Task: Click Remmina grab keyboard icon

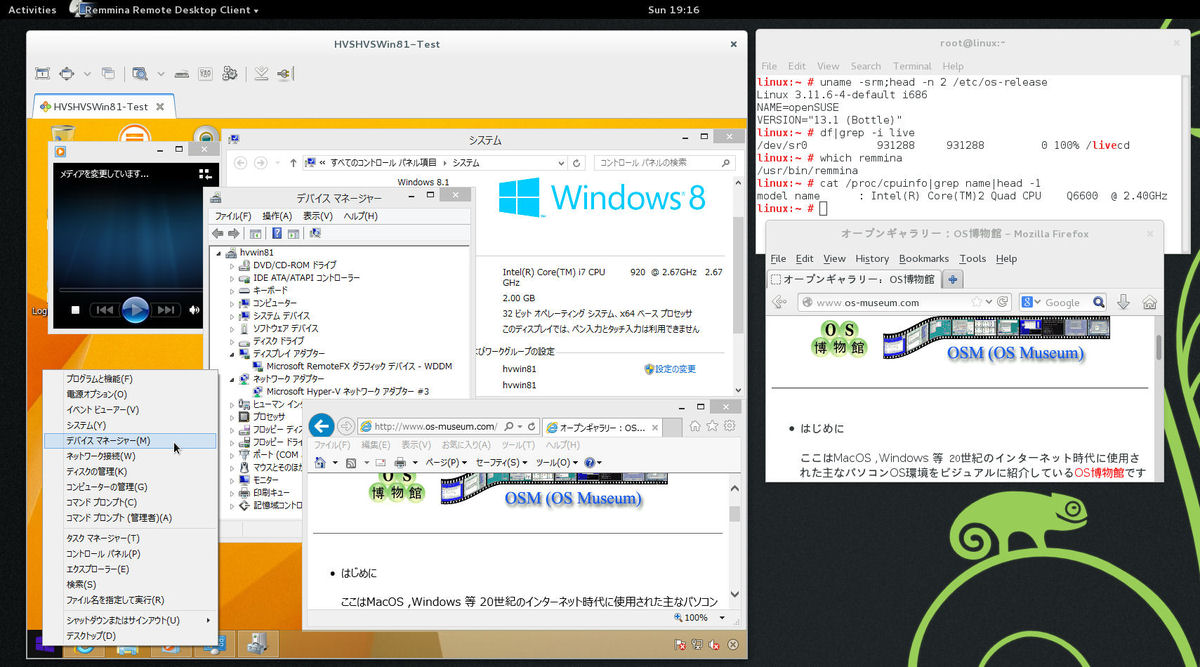Action: [181, 73]
